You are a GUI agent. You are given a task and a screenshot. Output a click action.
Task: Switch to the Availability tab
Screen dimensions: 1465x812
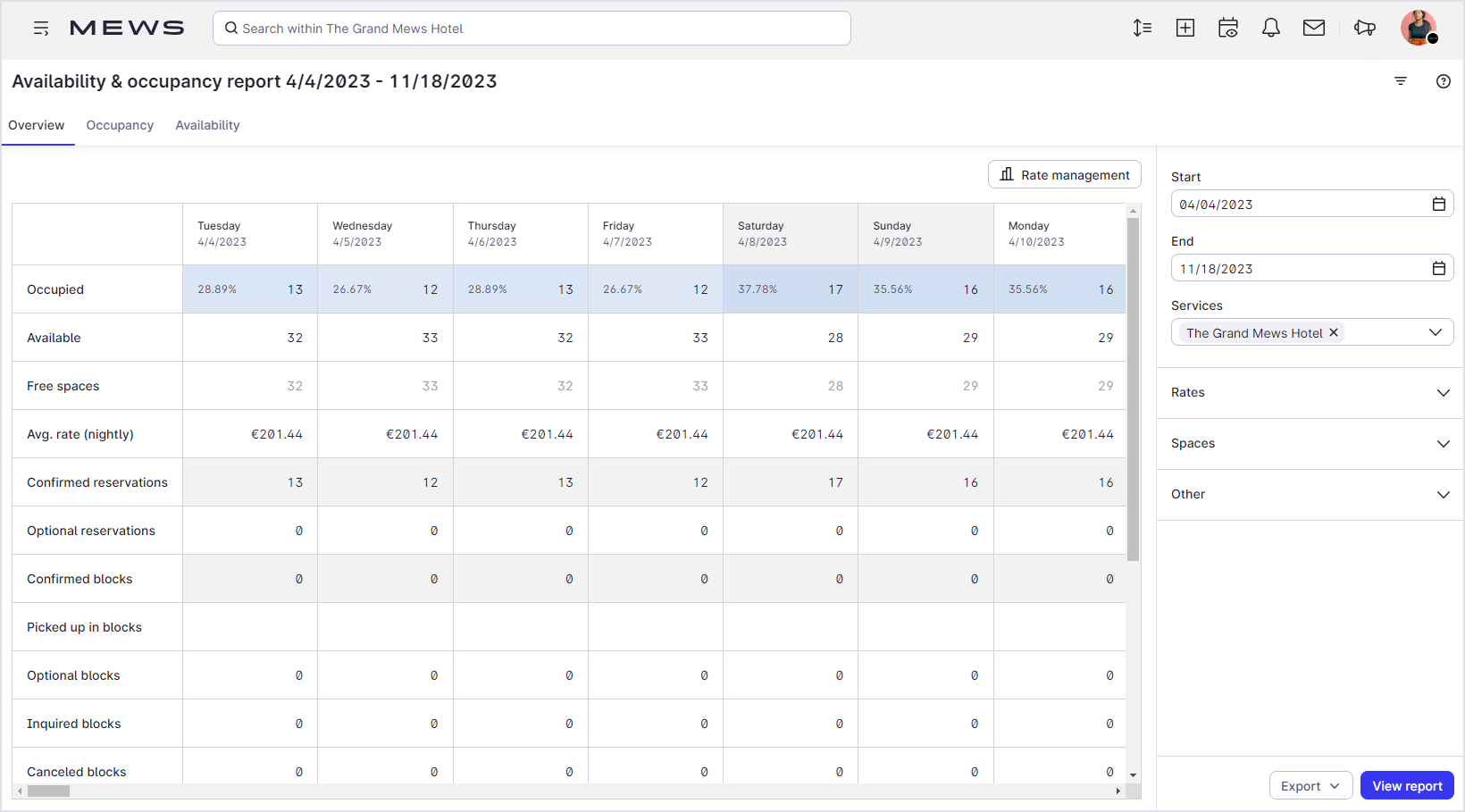point(207,125)
